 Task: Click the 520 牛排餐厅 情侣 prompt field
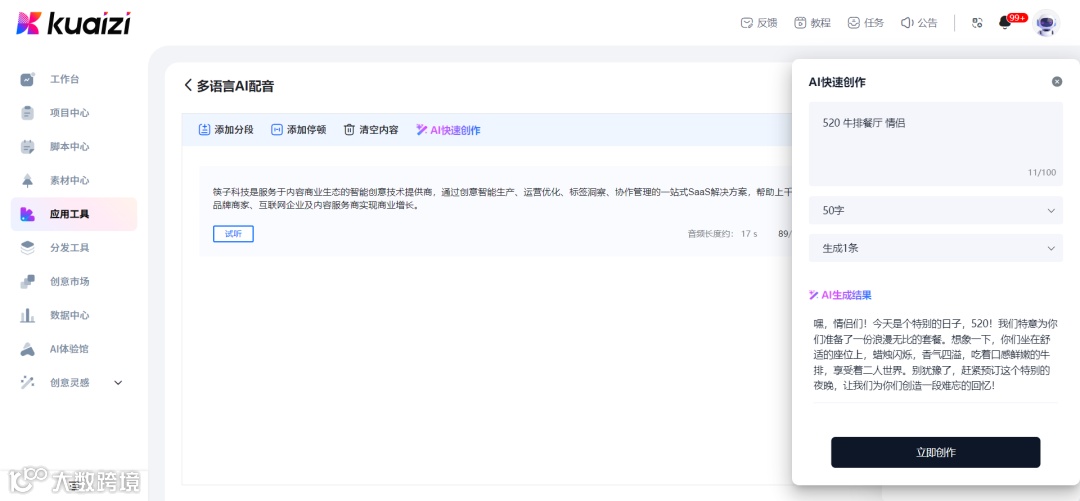[935, 144]
